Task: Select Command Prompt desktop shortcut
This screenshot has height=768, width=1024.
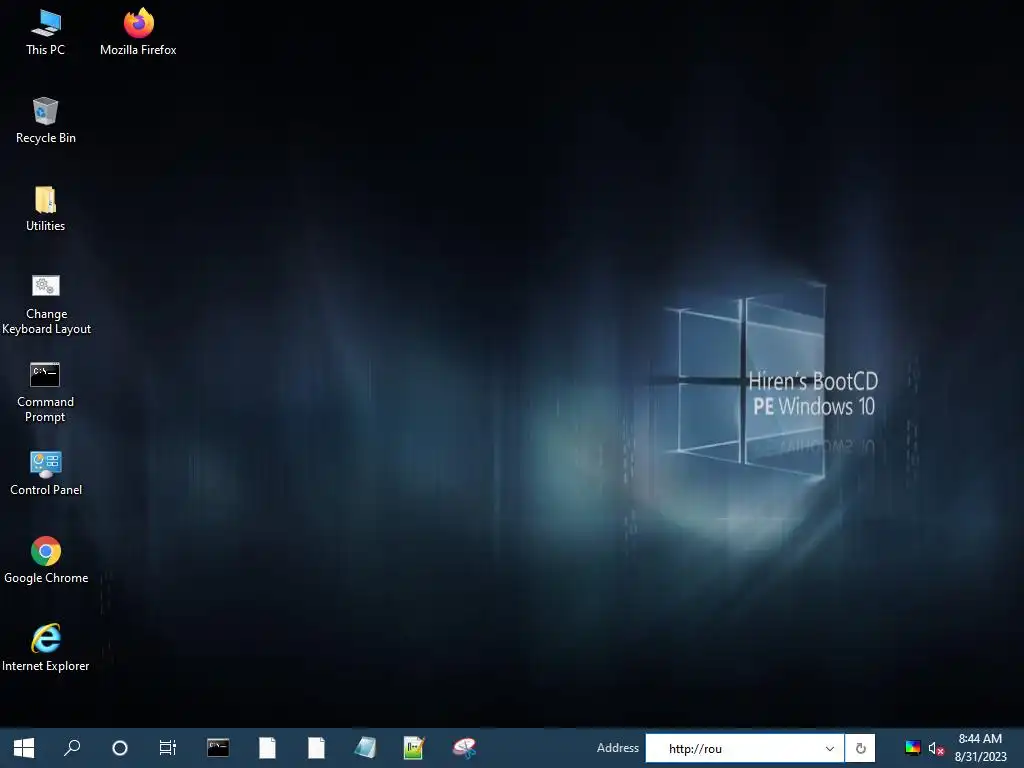Action: [x=46, y=392]
